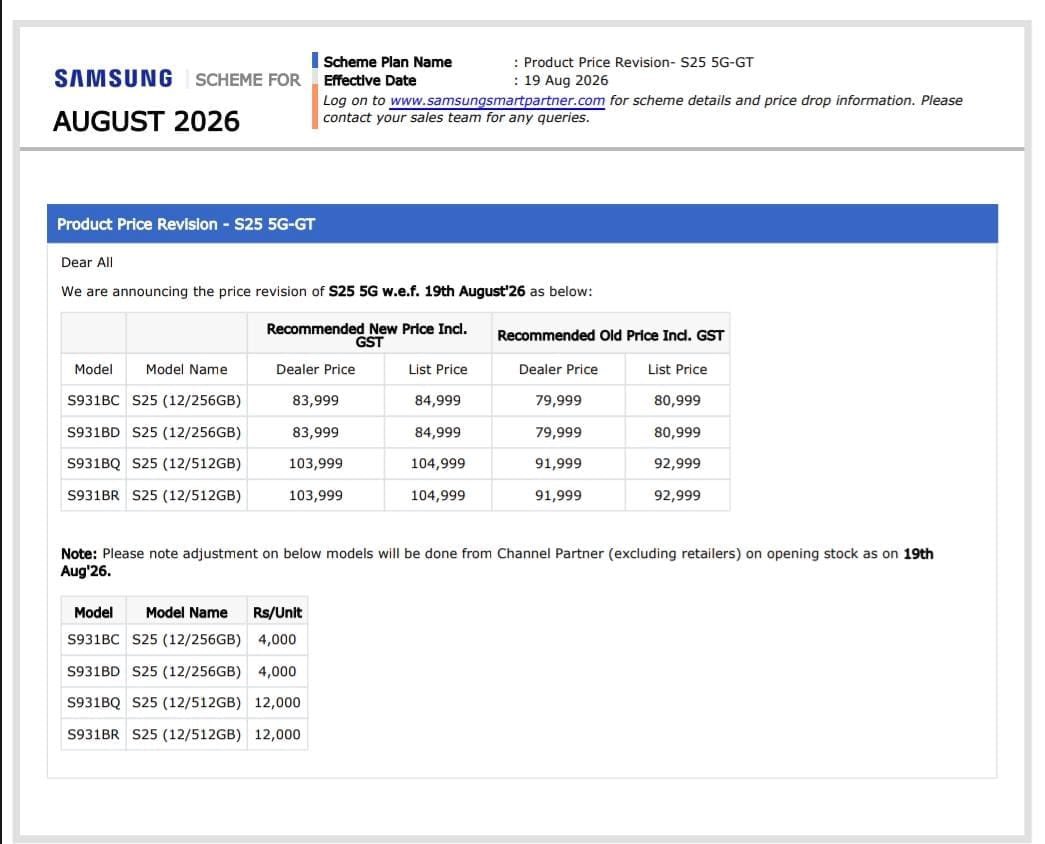Select new dealer price 103,999 for S931BQ

click(316, 463)
